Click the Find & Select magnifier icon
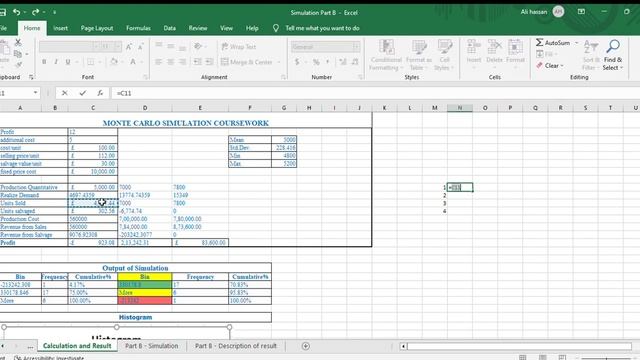This screenshot has width=640, height=360. 613,47
